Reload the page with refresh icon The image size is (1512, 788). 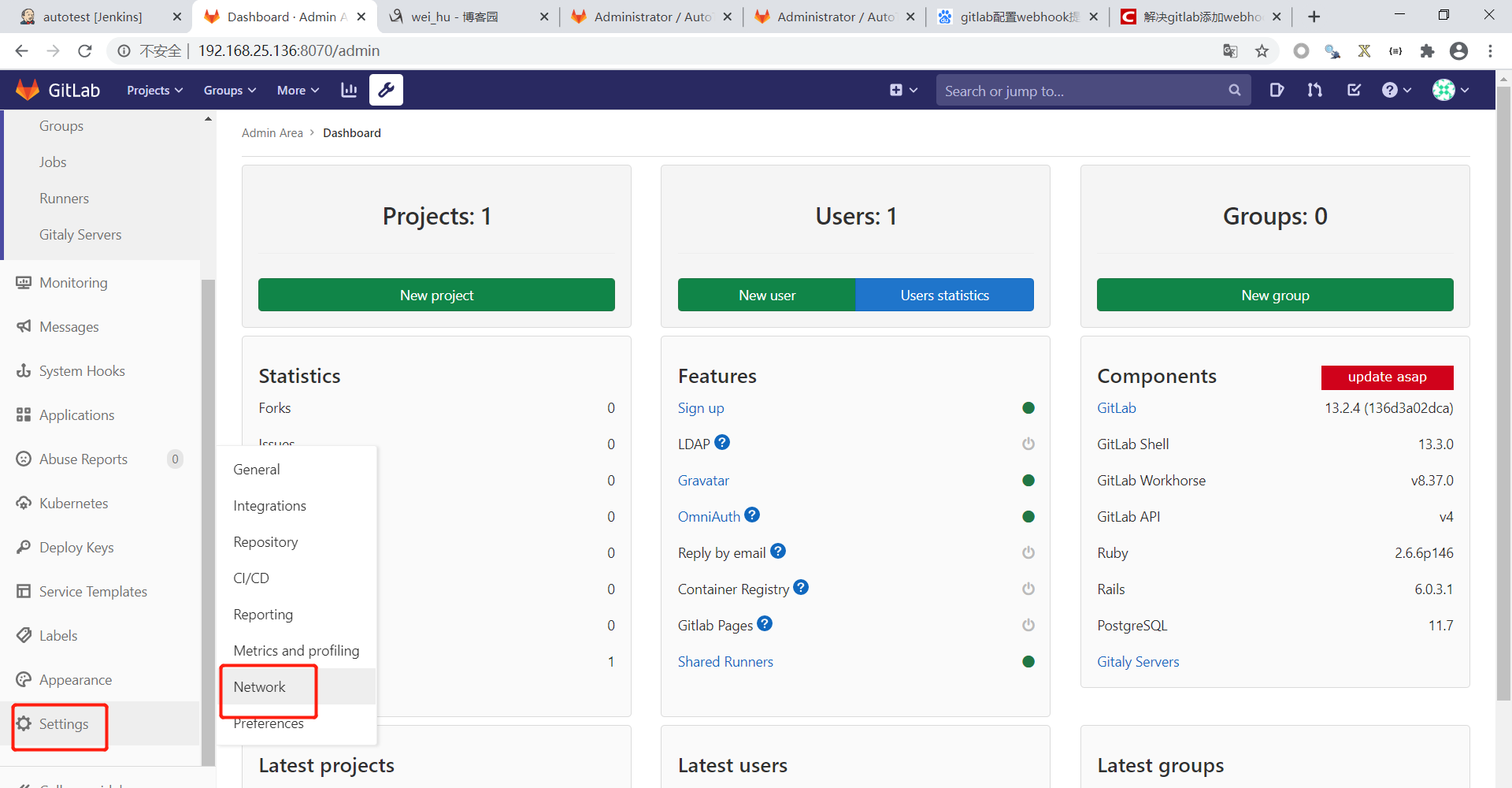tap(85, 50)
